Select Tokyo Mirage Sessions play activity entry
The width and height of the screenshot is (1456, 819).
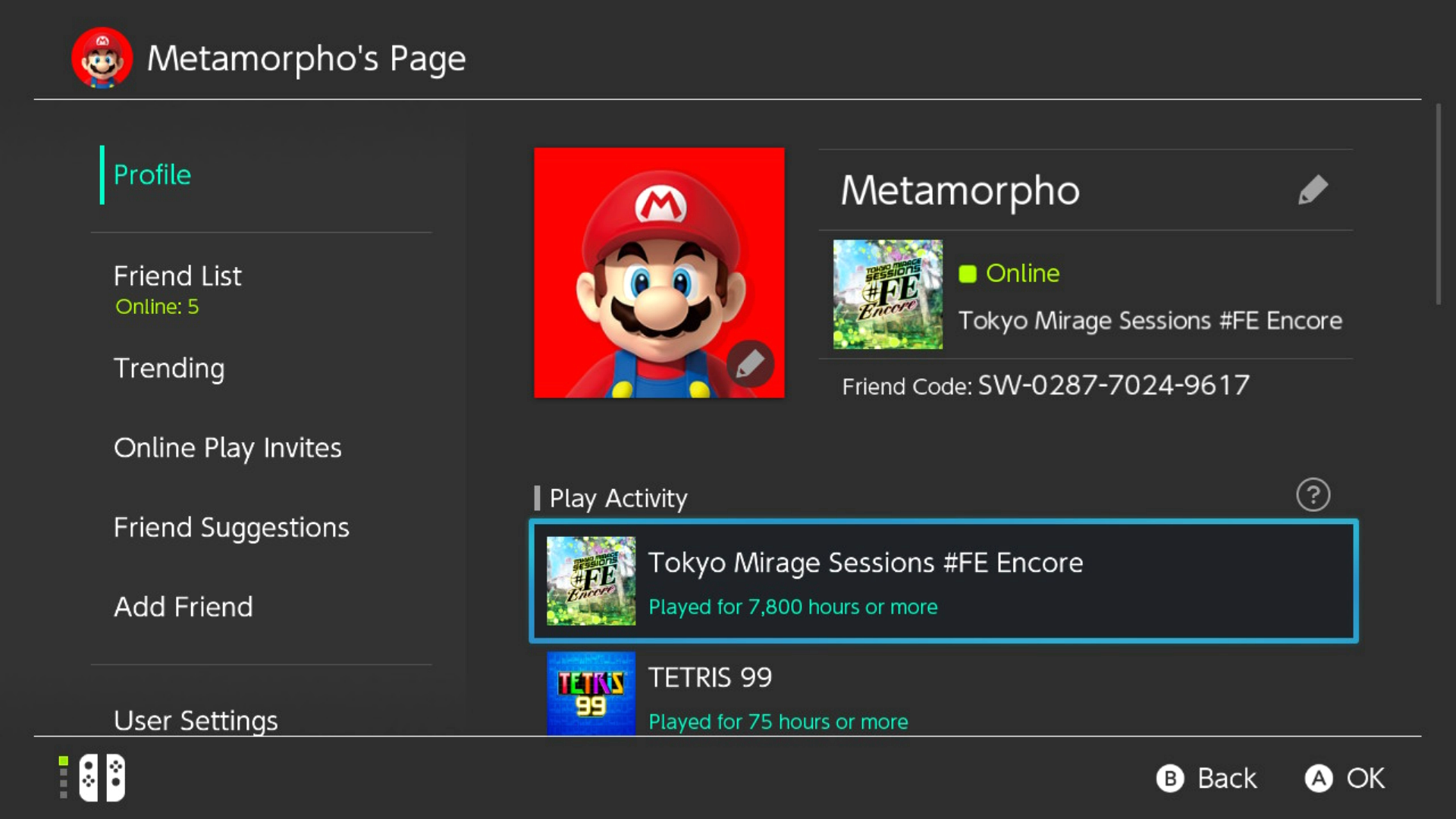pos(943,582)
